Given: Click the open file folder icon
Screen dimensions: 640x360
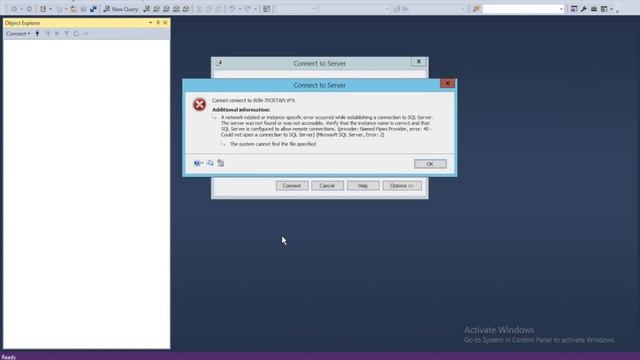Looking at the screenshot, I should click(73, 9).
